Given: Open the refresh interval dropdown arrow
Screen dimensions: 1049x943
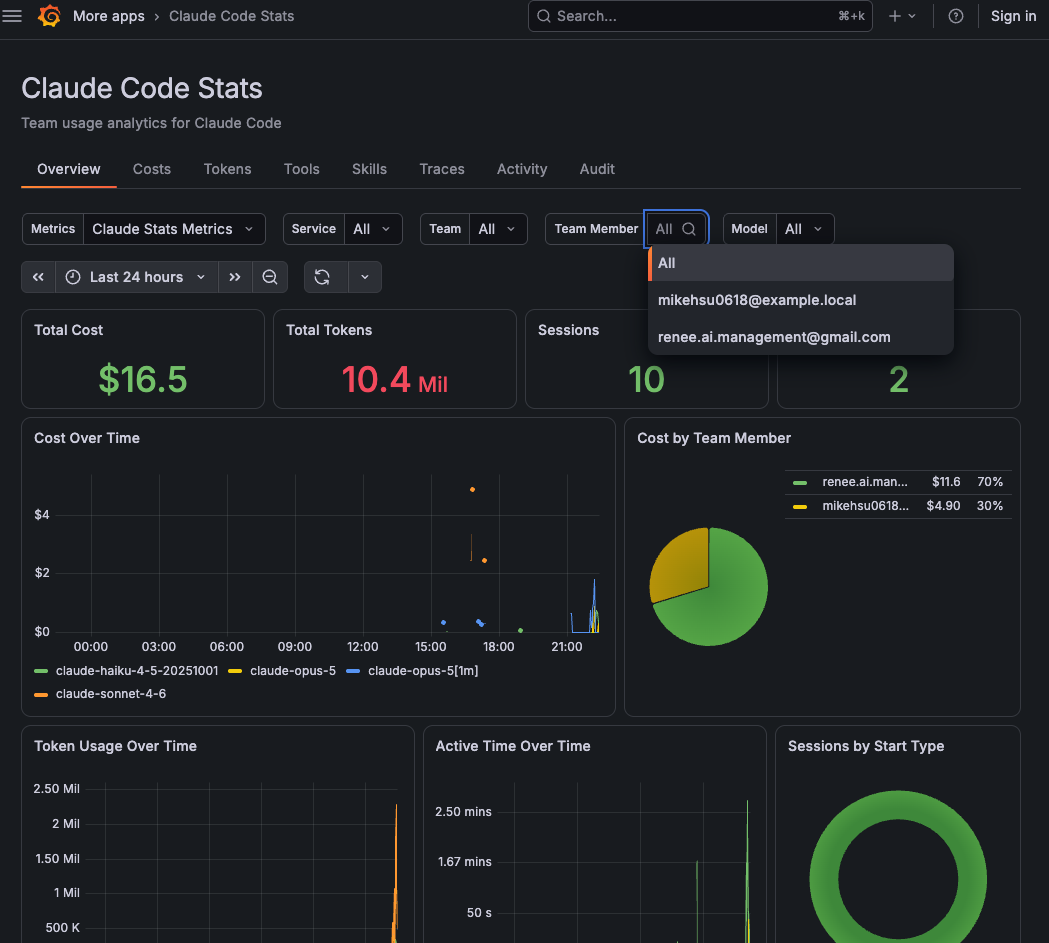Looking at the screenshot, I should point(365,277).
